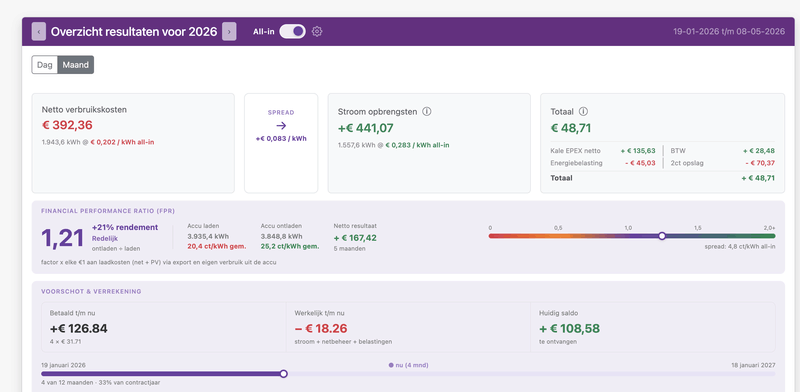Click the '20,4 ct/kWh gem.' charge price
Screen dimensions: 800x392
pyautogui.click(x=217, y=246)
